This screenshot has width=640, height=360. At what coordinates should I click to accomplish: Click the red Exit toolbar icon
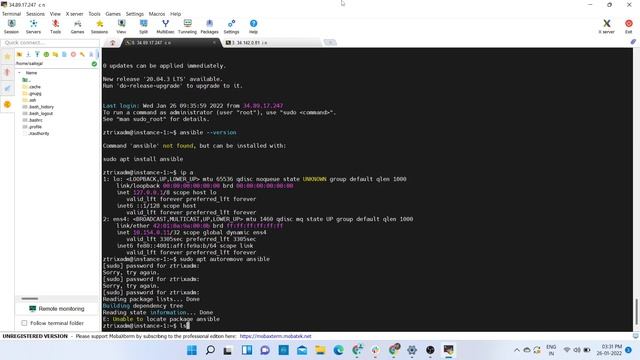pos(629,27)
